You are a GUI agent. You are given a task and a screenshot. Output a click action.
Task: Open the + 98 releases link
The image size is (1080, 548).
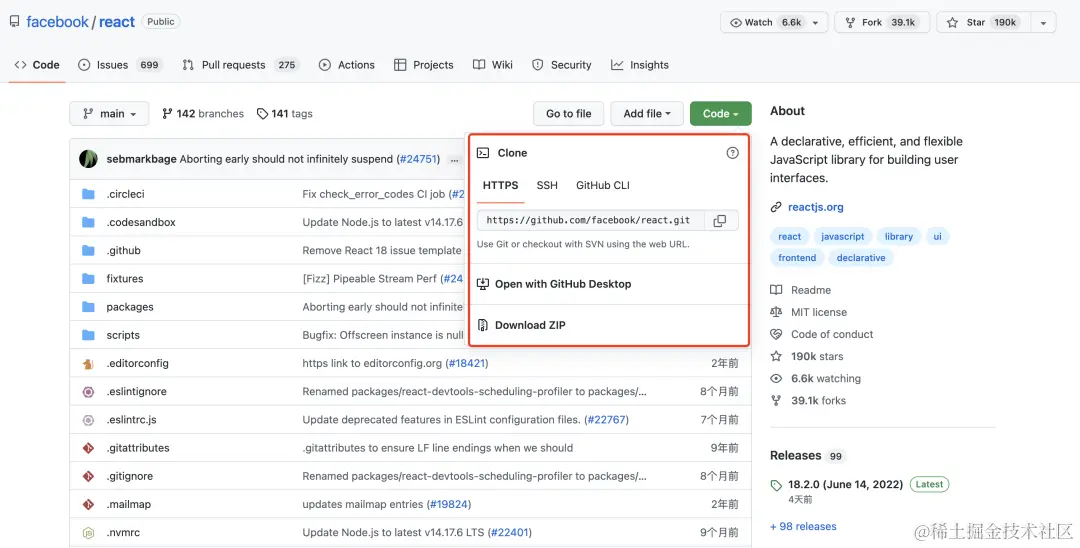point(803,527)
